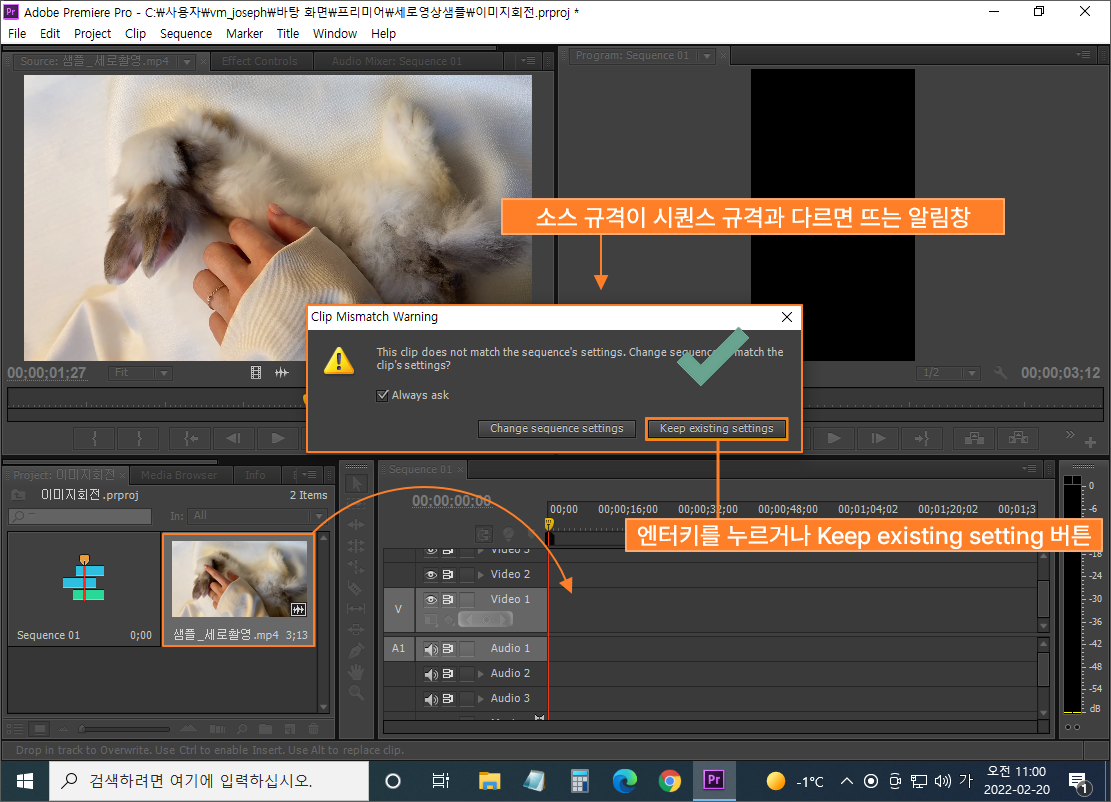Click the Find icon in Project panel footer

point(242,728)
